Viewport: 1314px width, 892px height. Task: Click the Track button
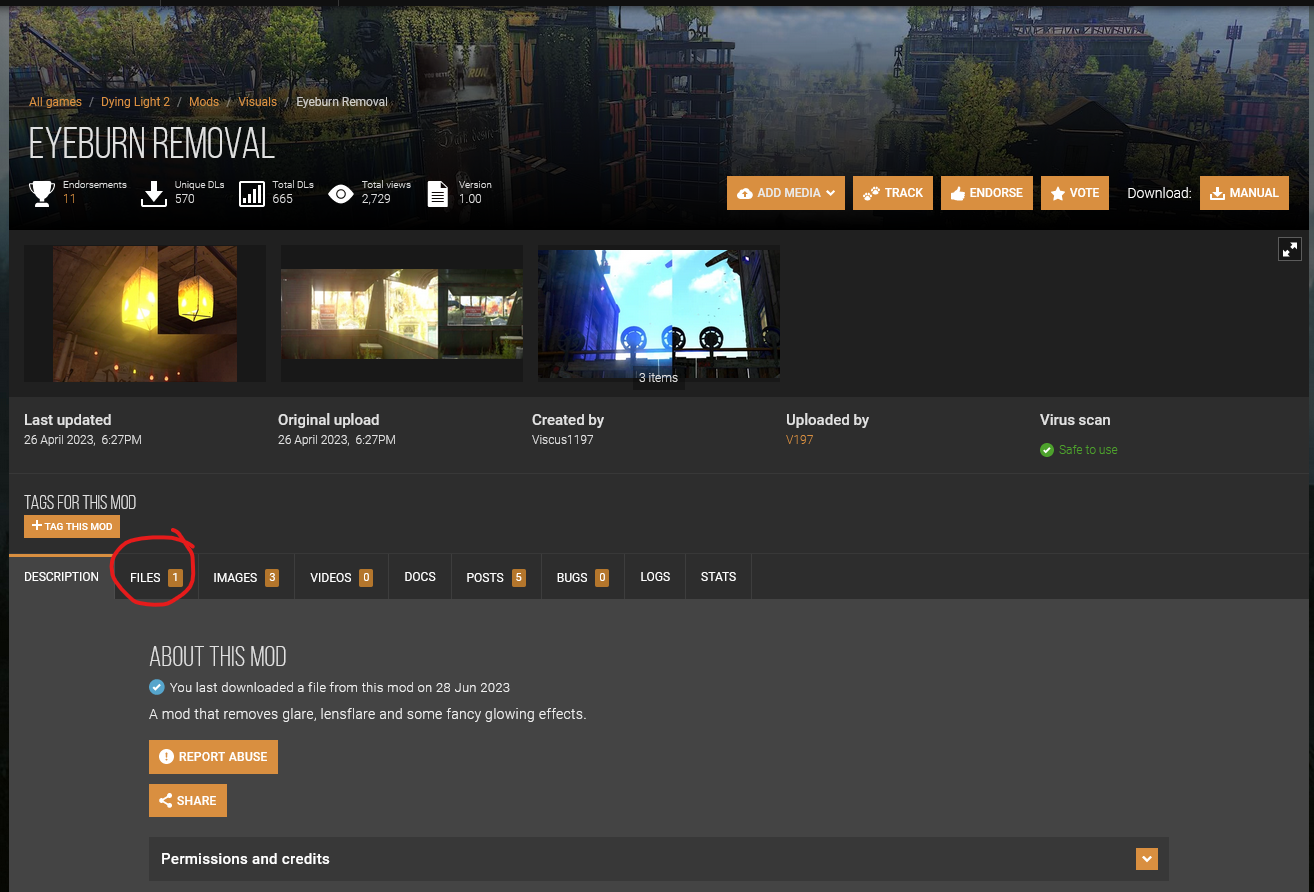pyautogui.click(x=893, y=193)
